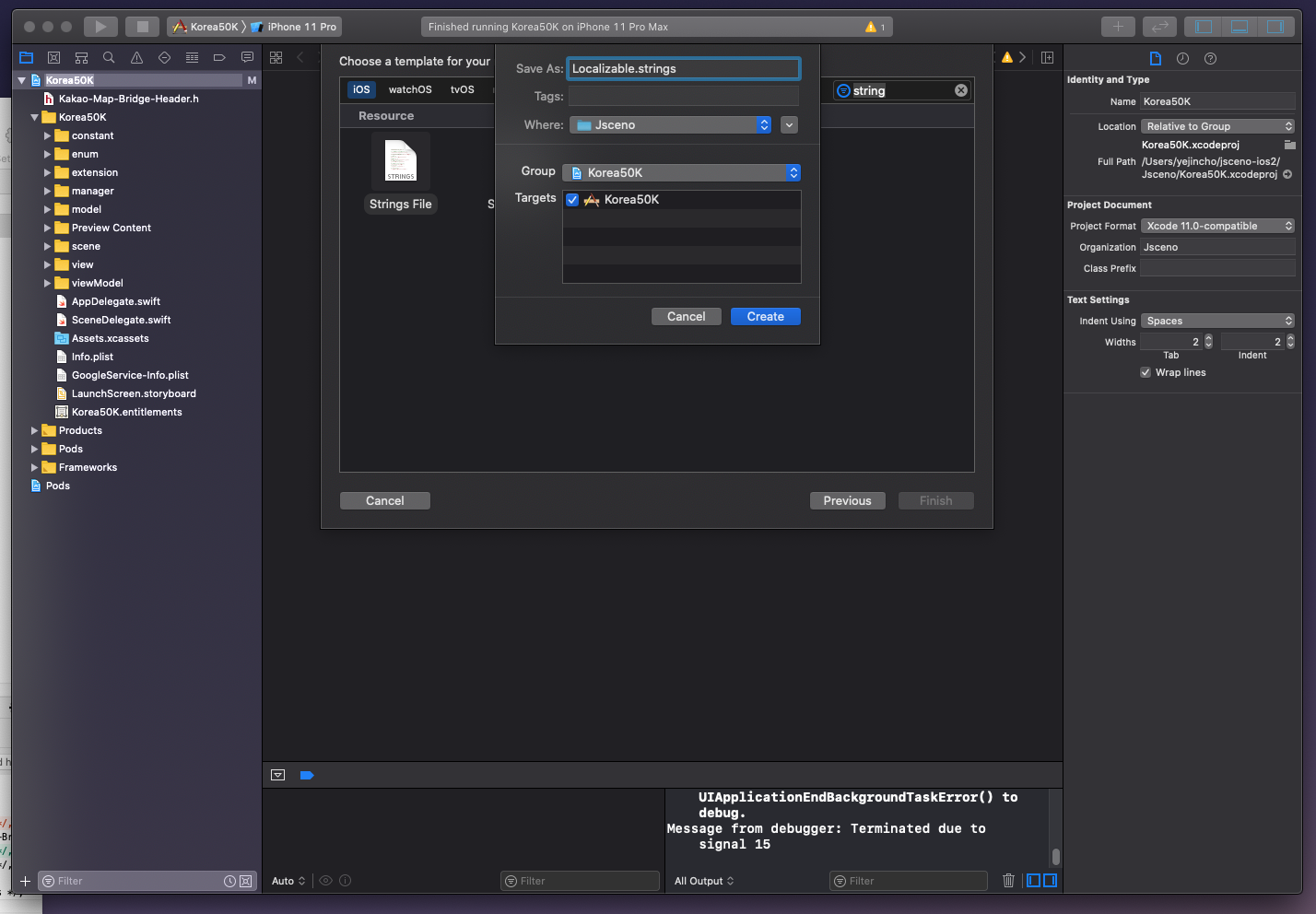
Task: Click the editor related items grid icon
Action: tap(276, 57)
